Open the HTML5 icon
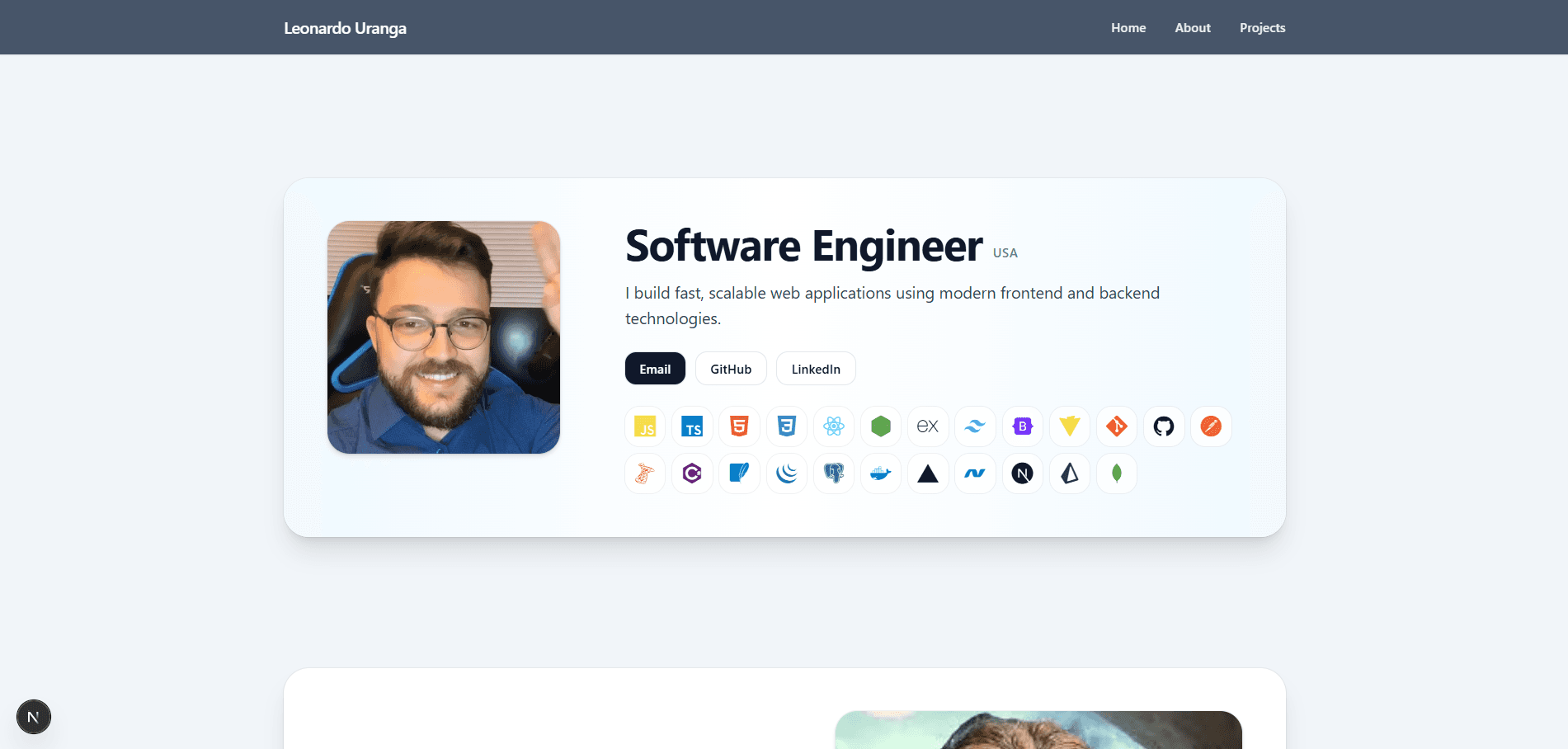 coord(738,426)
